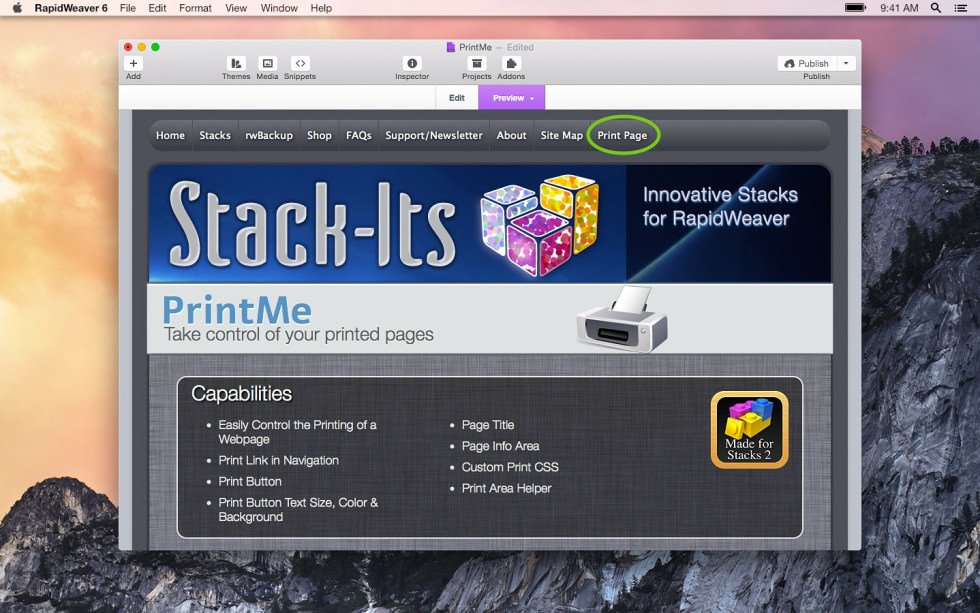980x613 pixels.
Task: Click 'Innovative Stacks for RapidWeaver' text
Action: (x=720, y=207)
